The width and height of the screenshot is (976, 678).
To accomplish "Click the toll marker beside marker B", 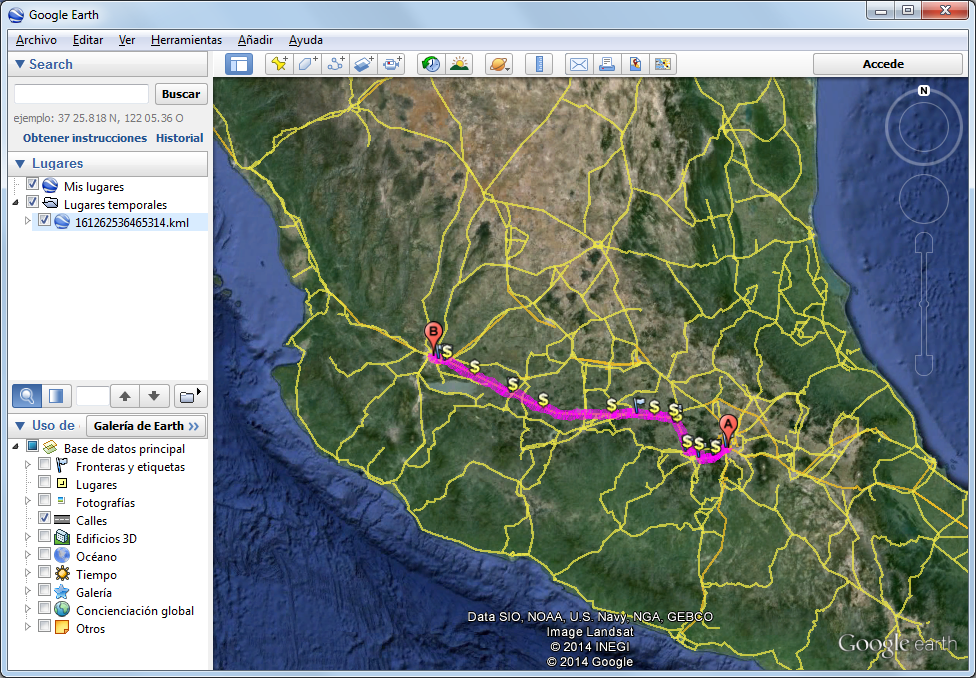I will click(x=446, y=352).
